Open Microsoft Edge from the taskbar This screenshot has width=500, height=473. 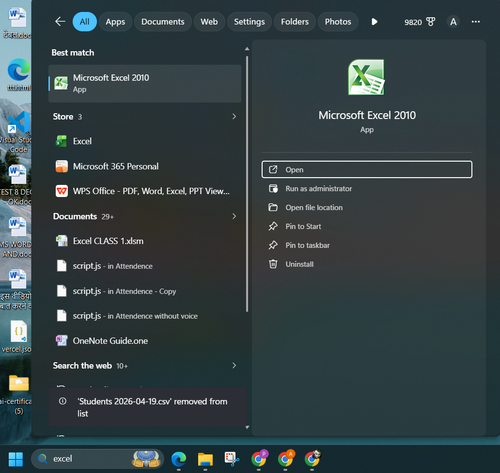[179, 459]
